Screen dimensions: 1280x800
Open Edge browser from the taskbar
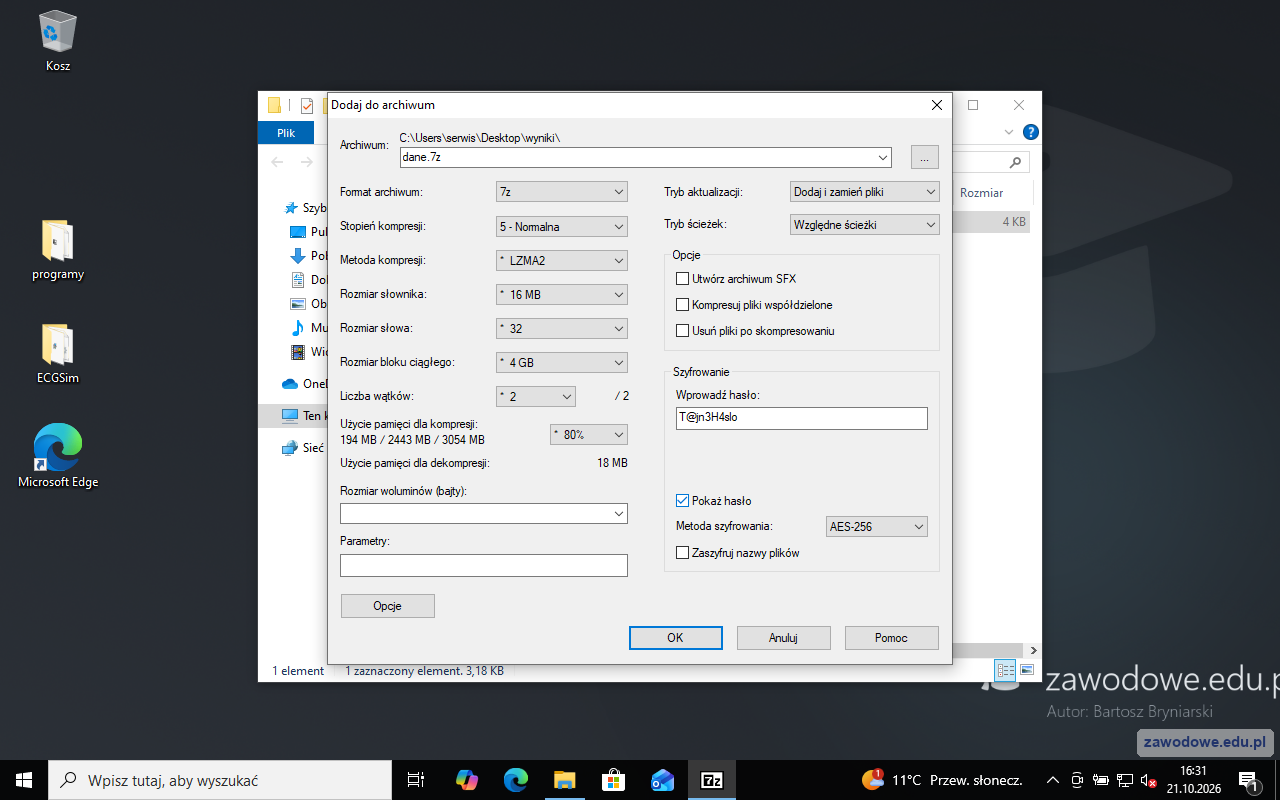[515, 780]
